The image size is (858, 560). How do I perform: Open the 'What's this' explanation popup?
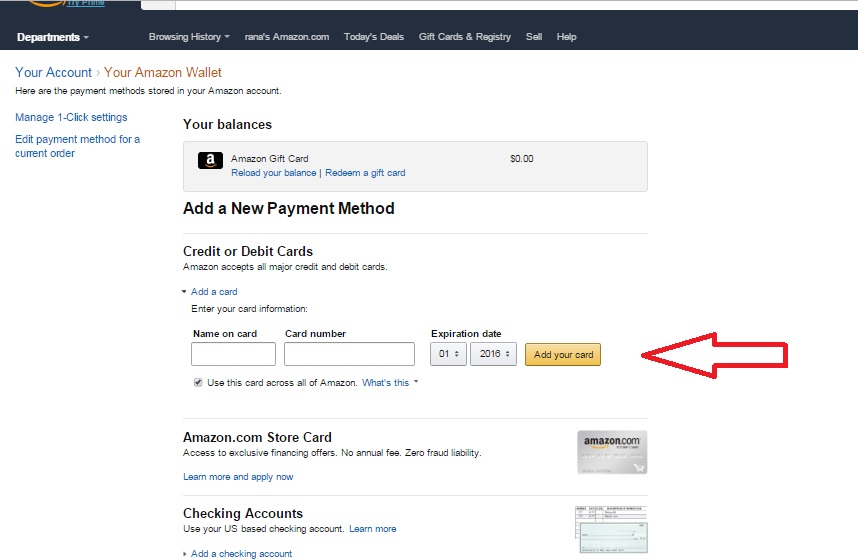(390, 383)
